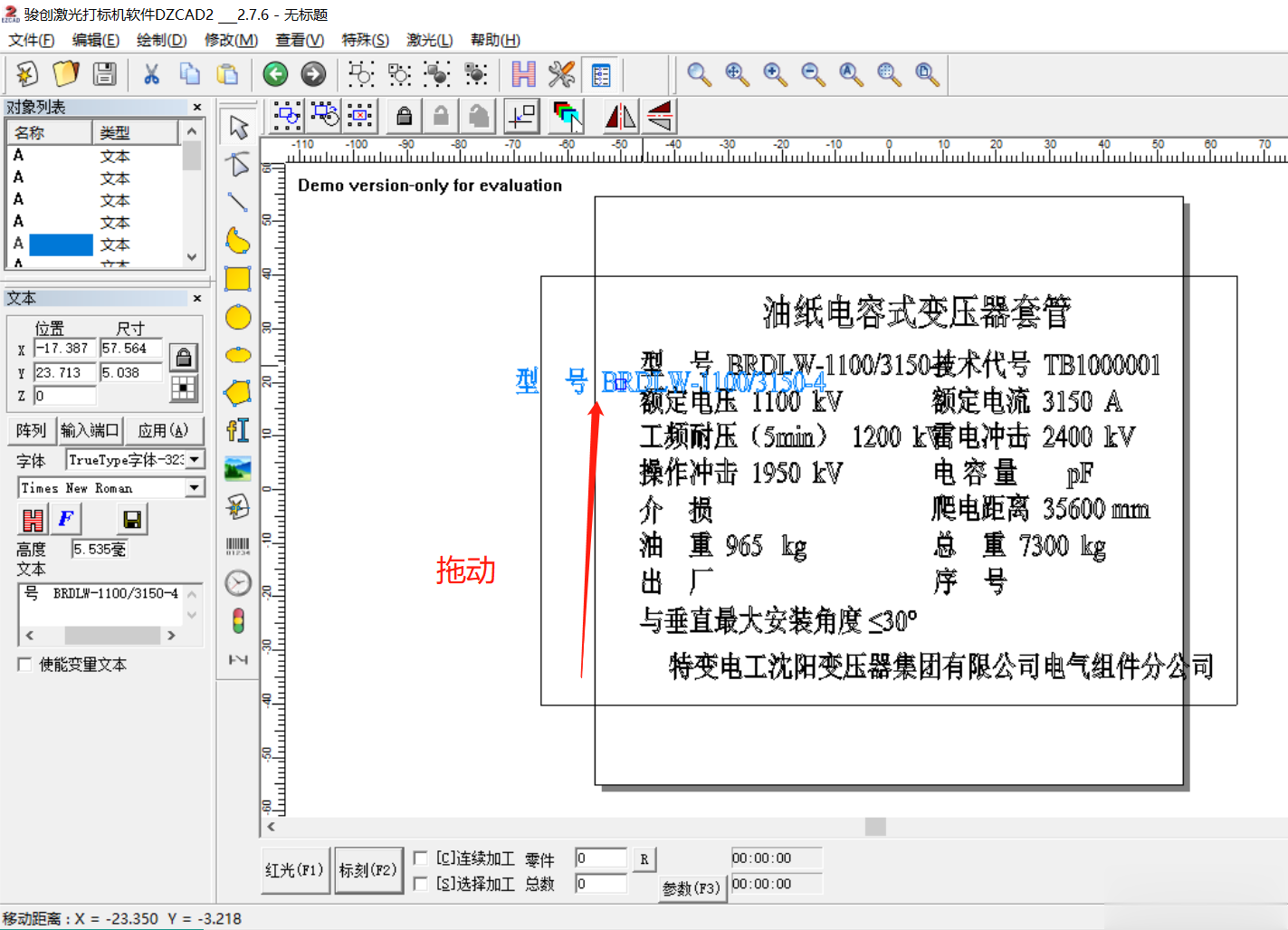Select the curve drawing tool
This screenshot has width=1288, height=930.
point(238,241)
